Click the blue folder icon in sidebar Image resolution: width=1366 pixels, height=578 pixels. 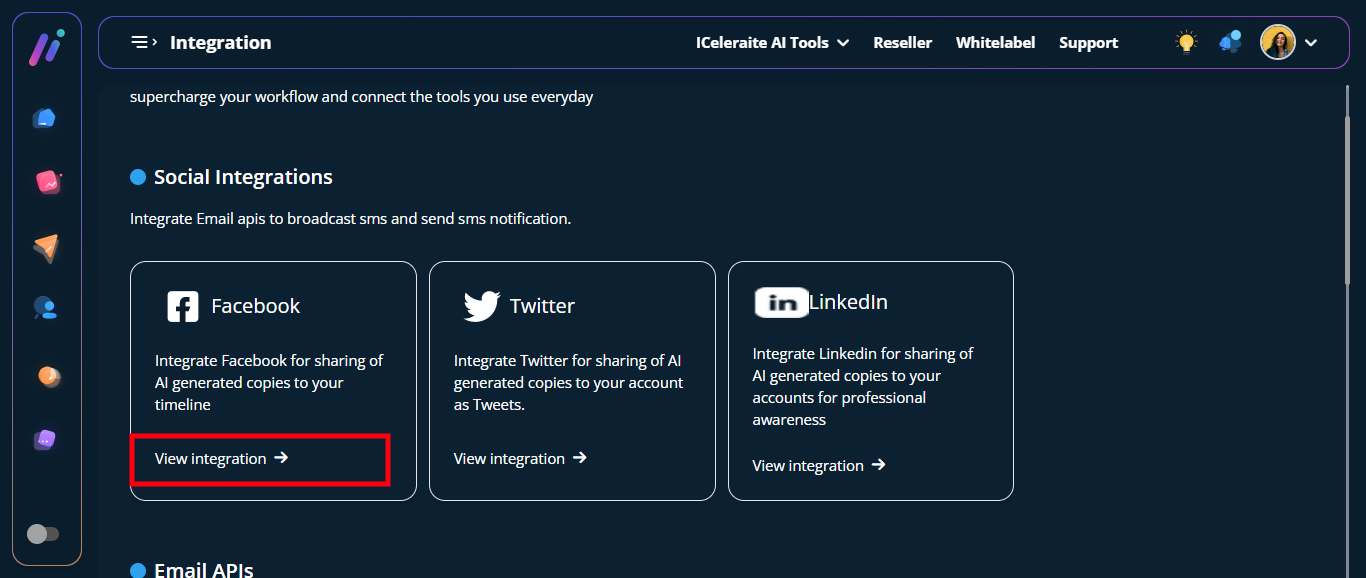(x=45, y=118)
